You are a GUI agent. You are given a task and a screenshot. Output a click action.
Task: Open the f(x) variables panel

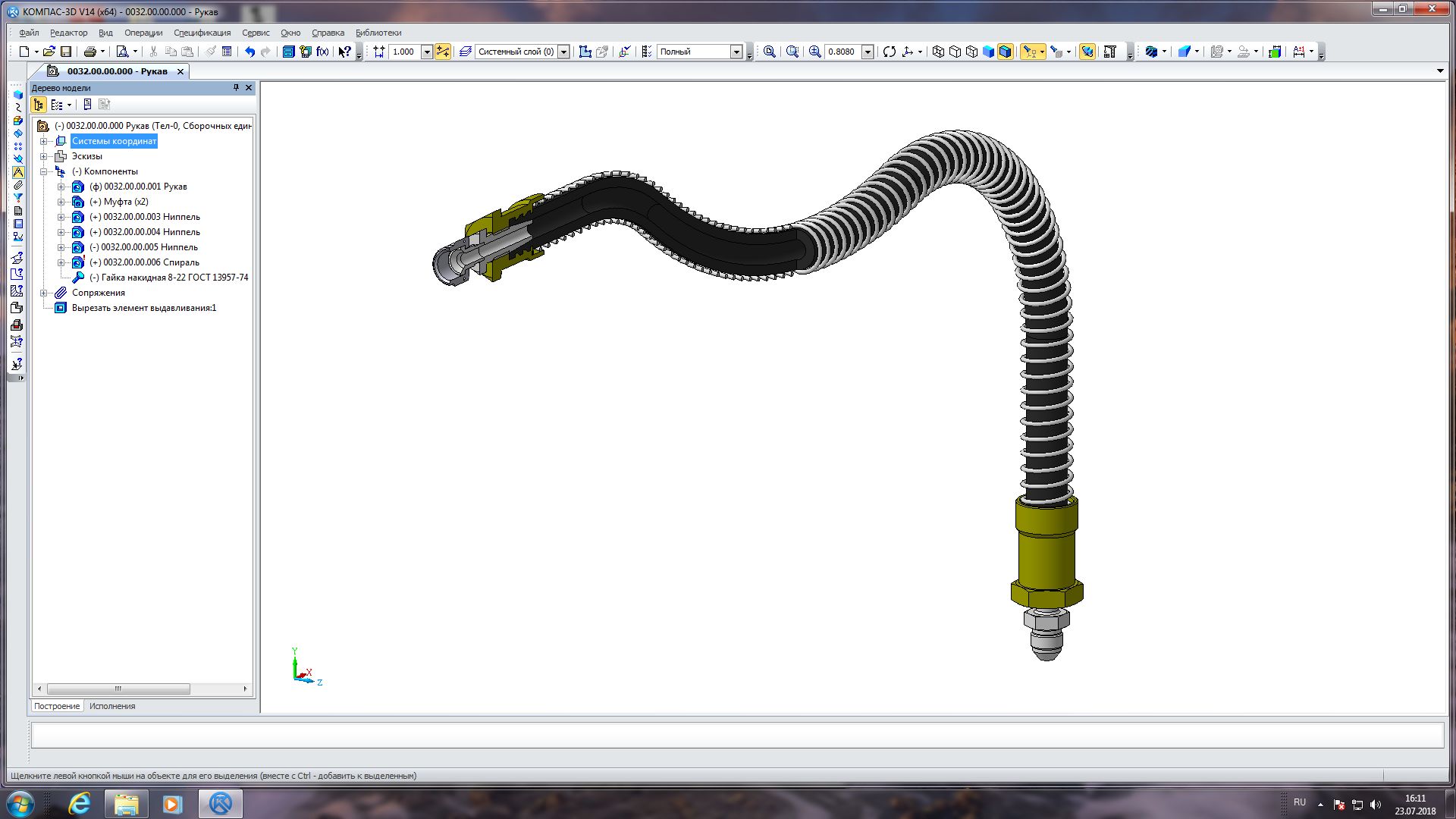[x=322, y=52]
